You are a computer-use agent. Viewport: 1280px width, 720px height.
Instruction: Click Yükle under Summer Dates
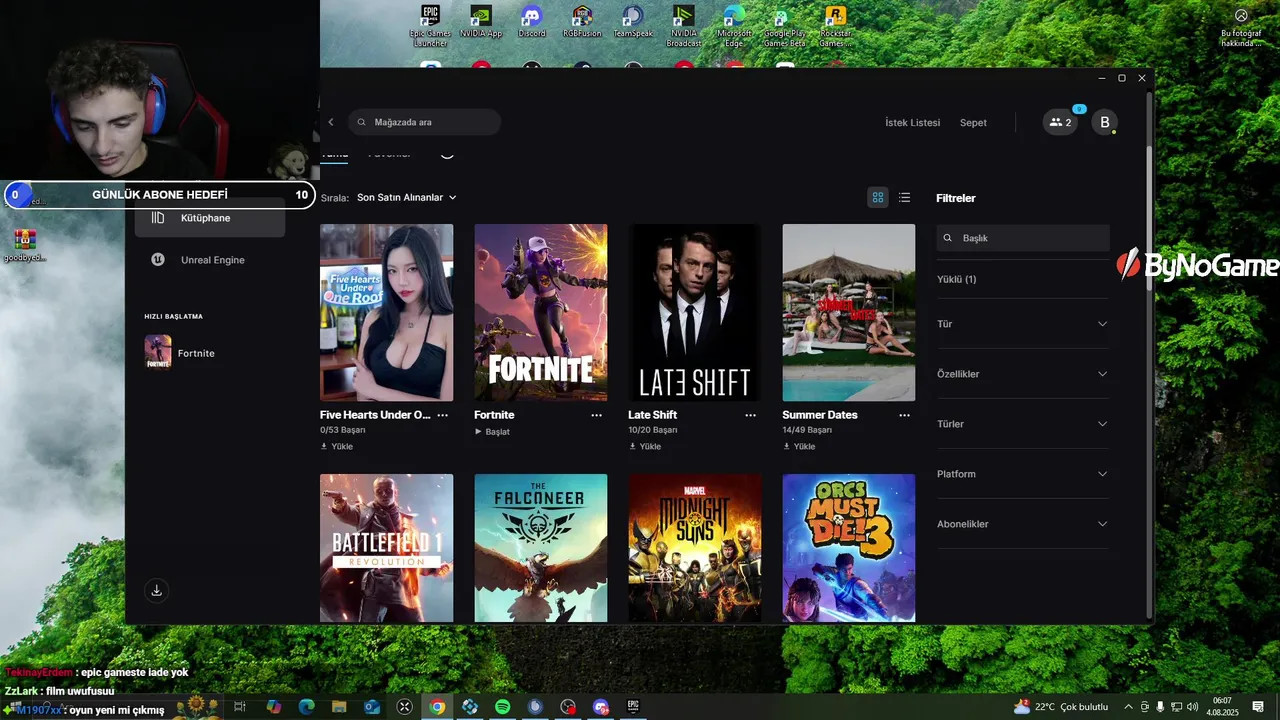(799, 447)
